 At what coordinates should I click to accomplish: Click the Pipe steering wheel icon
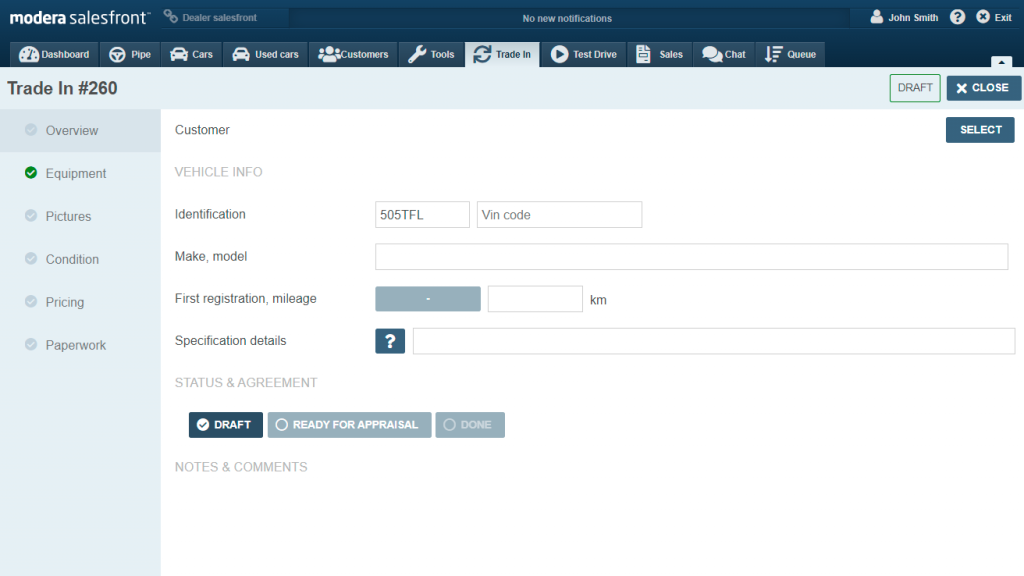point(117,55)
